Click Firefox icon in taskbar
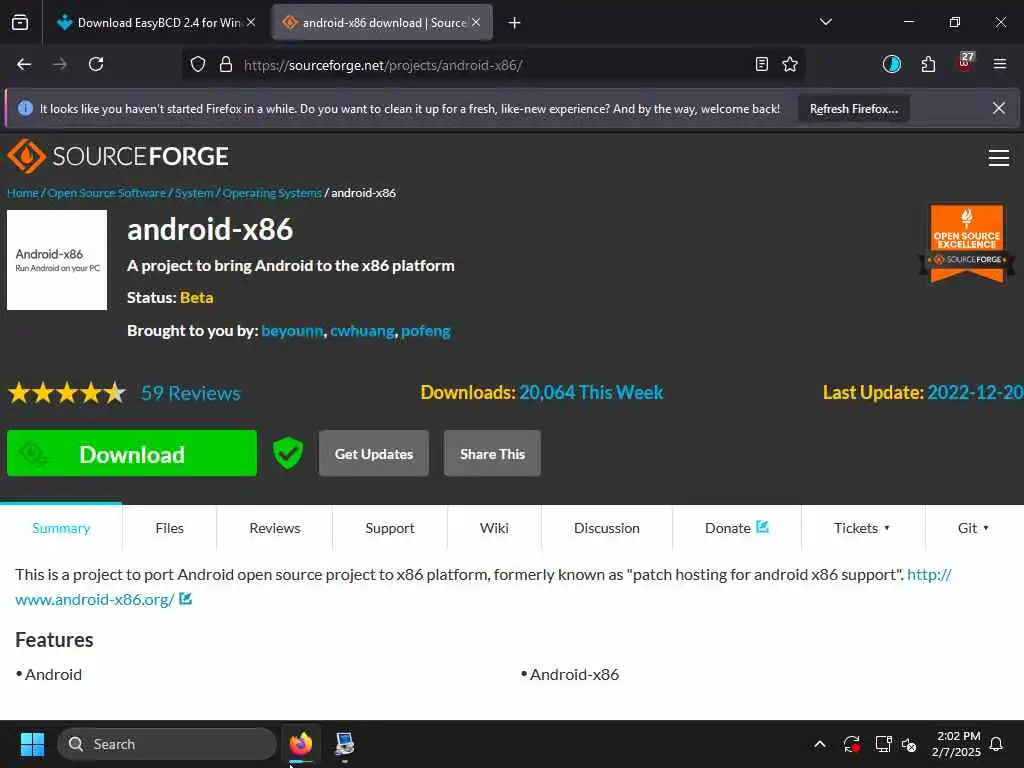 (x=301, y=744)
